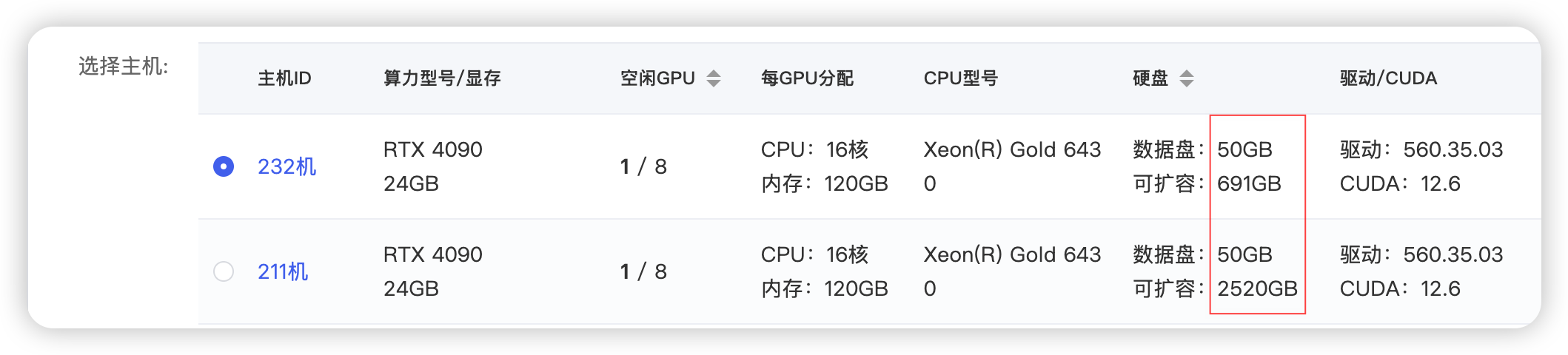
Task: Click the CPU型号 column header
Action: pos(960,78)
